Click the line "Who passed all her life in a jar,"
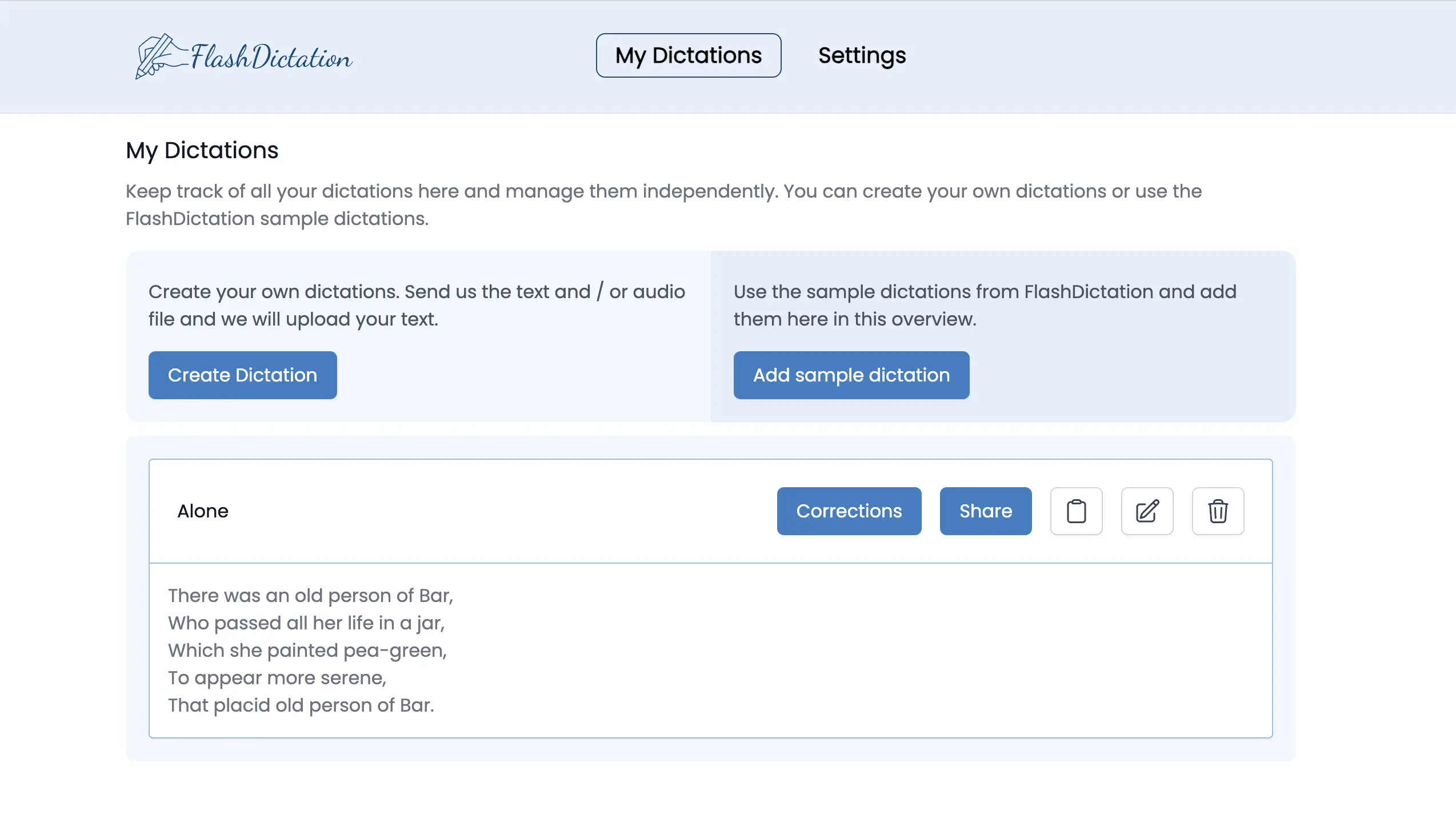Image resolution: width=1456 pixels, height=819 pixels. click(306, 623)
